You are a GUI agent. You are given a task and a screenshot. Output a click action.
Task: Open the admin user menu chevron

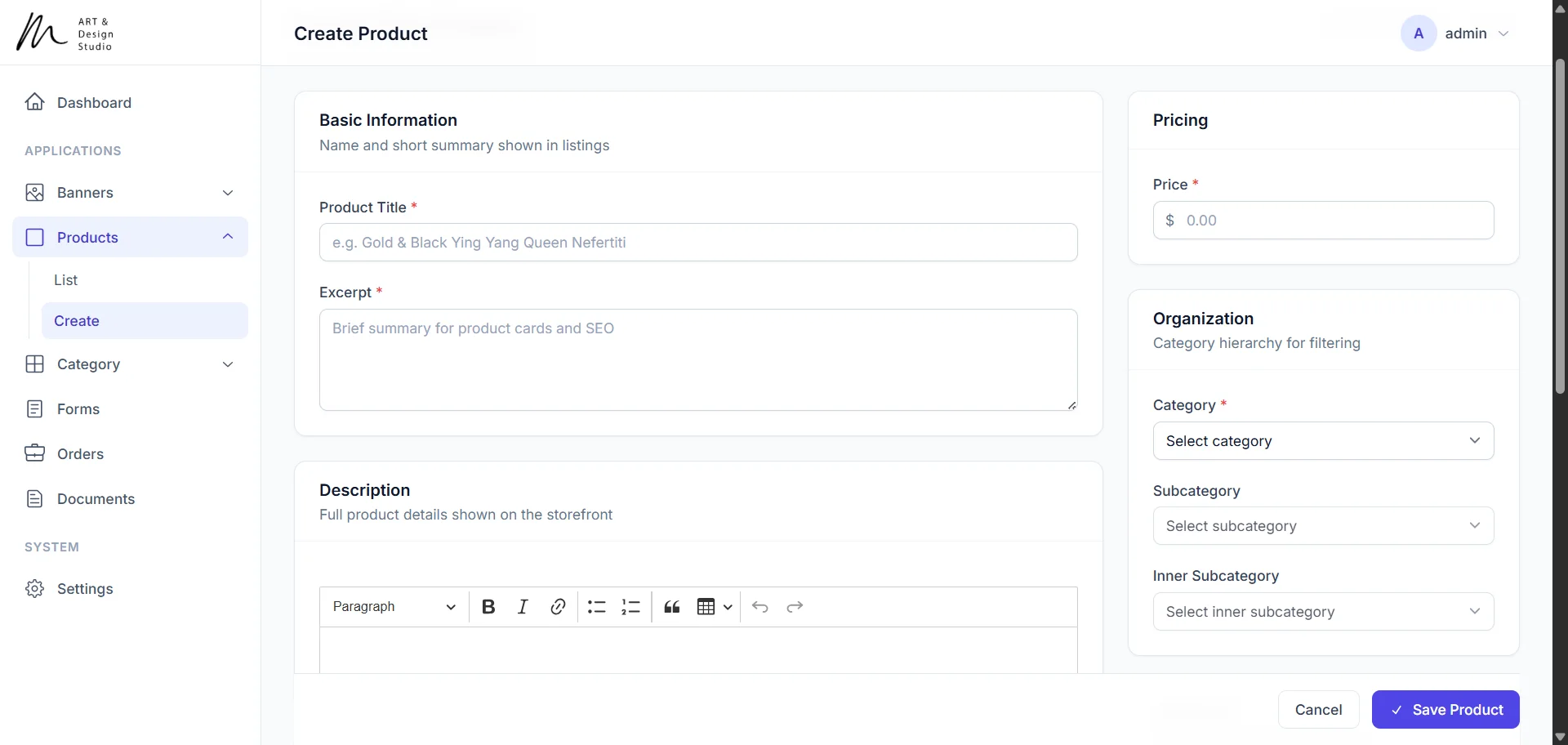coord(1503,33)
